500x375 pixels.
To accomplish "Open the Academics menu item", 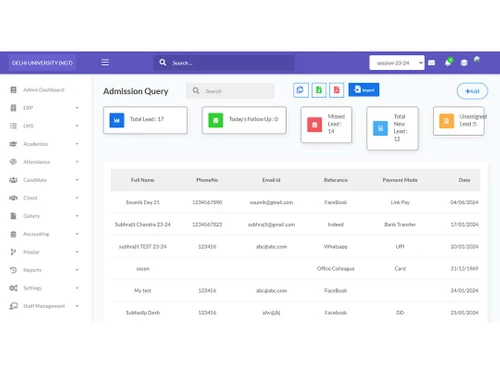I will tap(35, 144).
